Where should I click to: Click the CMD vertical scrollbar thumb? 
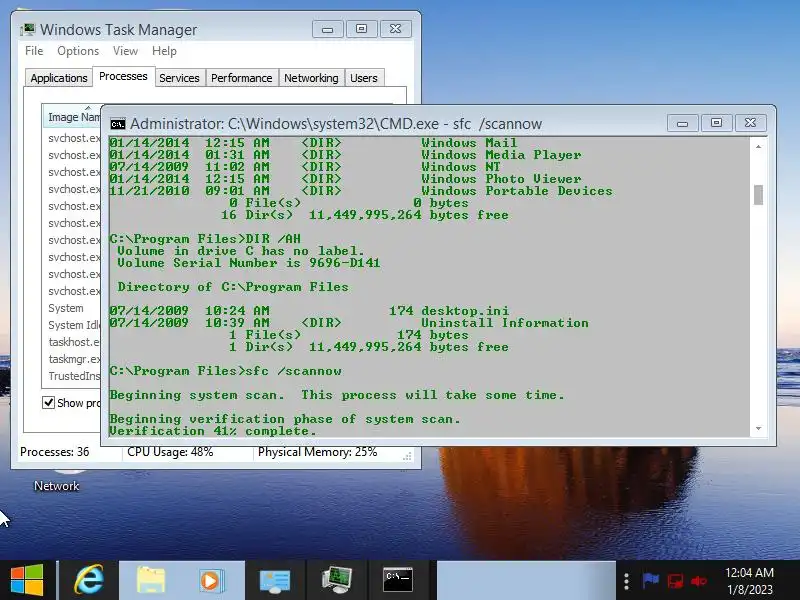point(759,195)
